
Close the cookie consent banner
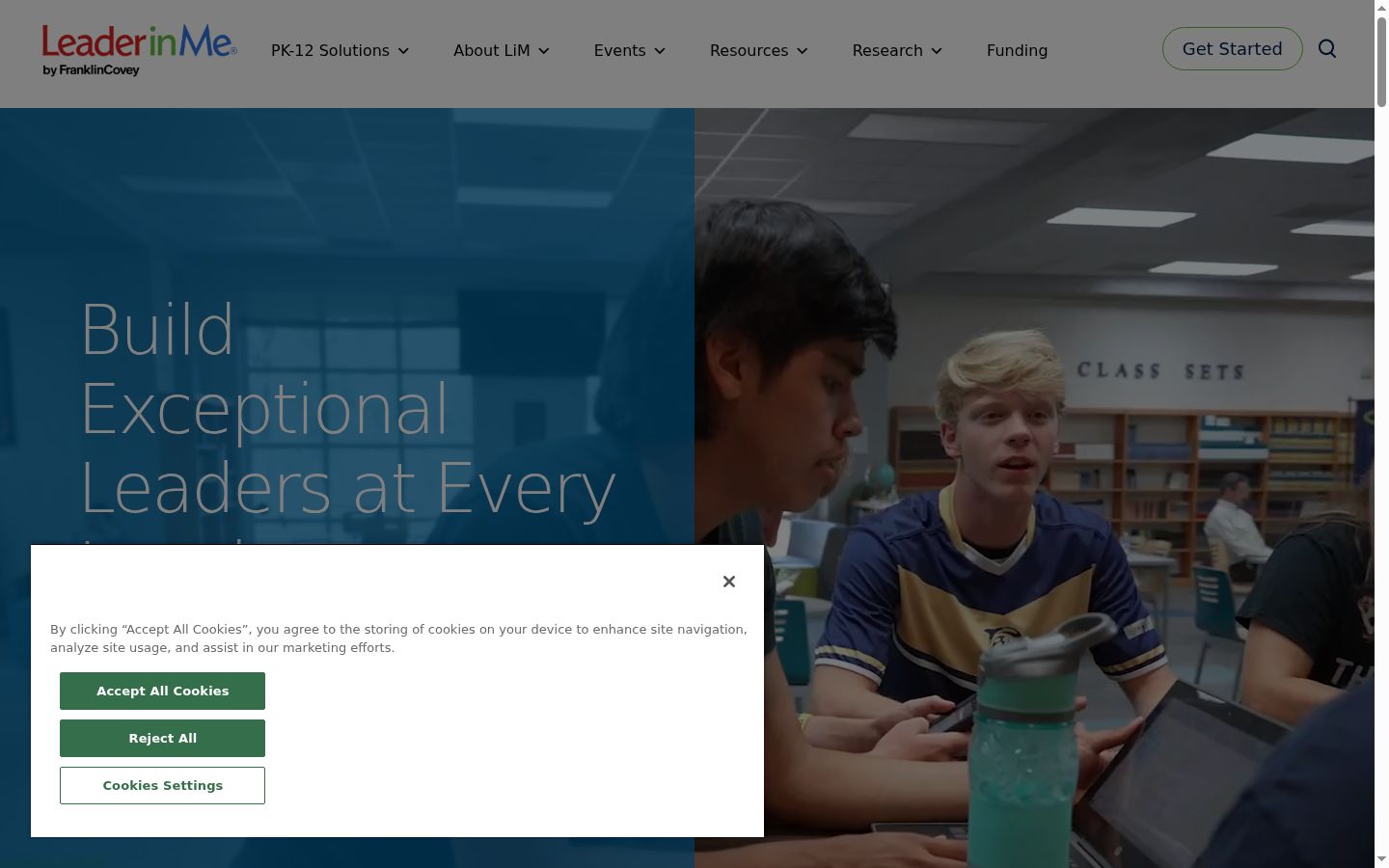tap(729, 581)
